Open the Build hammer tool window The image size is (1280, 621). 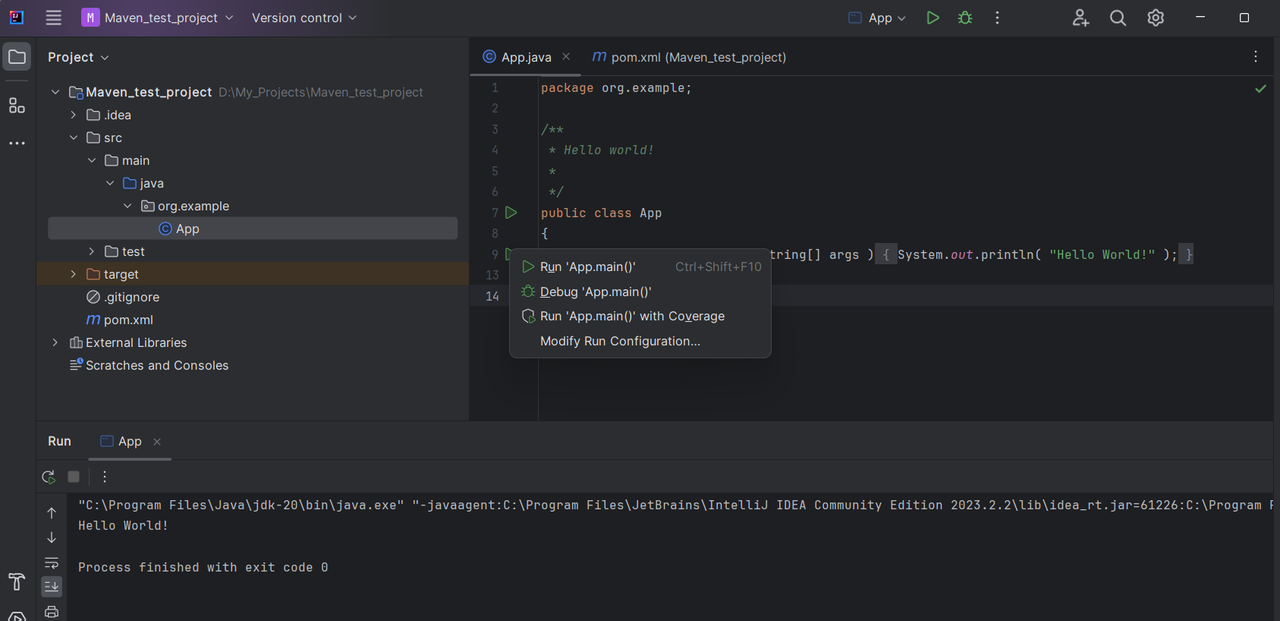(x=17, y=581)
